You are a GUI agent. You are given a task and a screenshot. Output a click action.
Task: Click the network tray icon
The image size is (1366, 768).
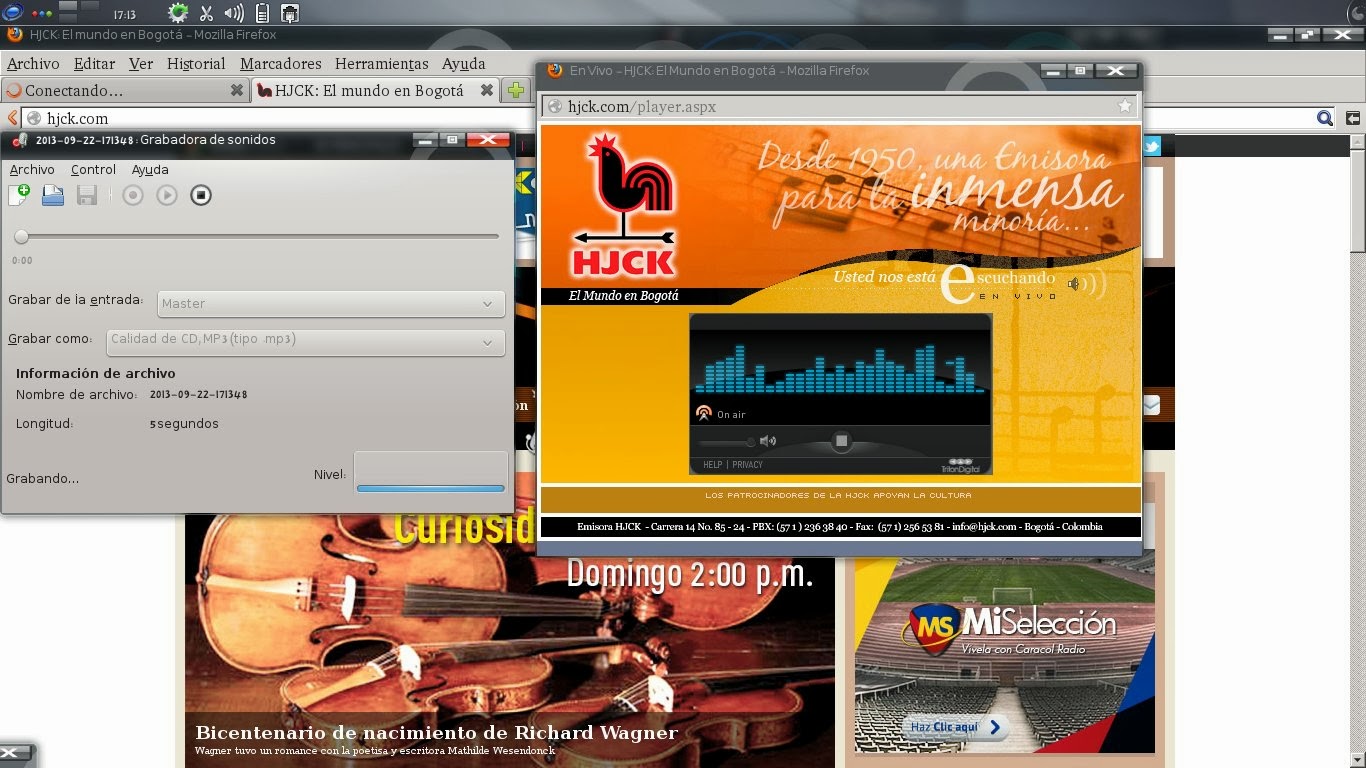click(290, 13)
